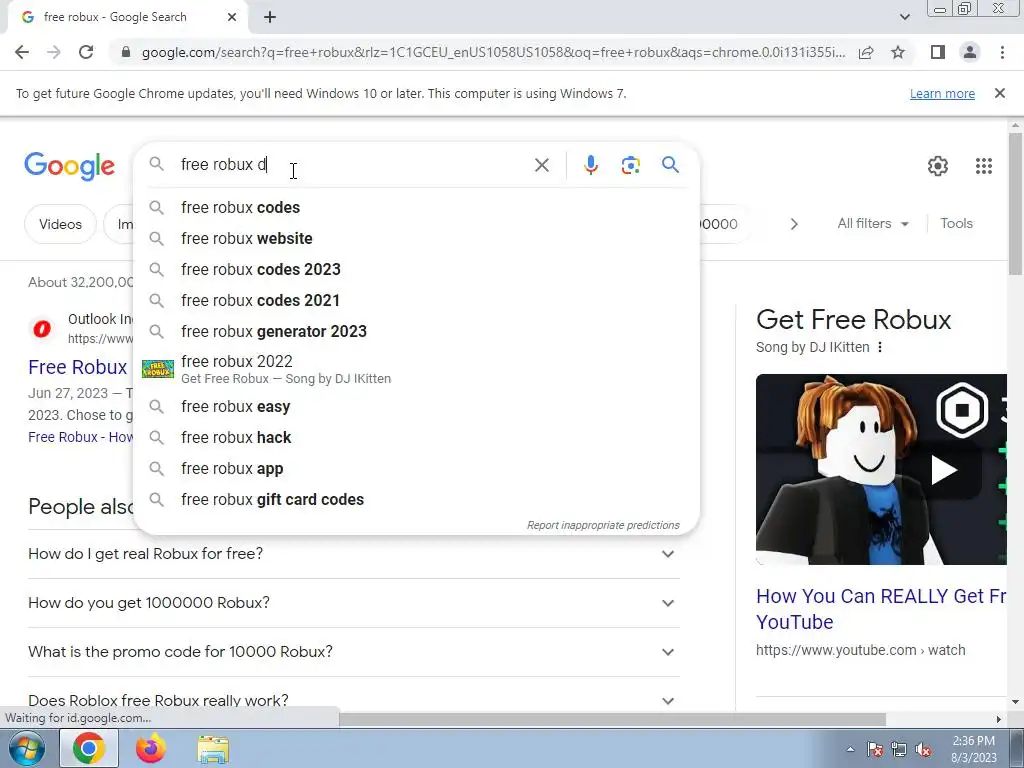Viewport: 1024px width, 768px height.
Task: Open the Google apps grid icon
Action: tap(984, 166)
